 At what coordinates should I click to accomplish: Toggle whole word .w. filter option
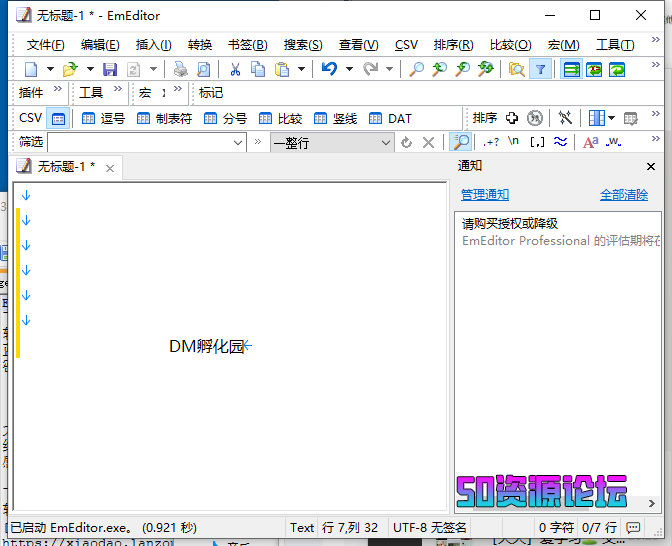(613, 141)
